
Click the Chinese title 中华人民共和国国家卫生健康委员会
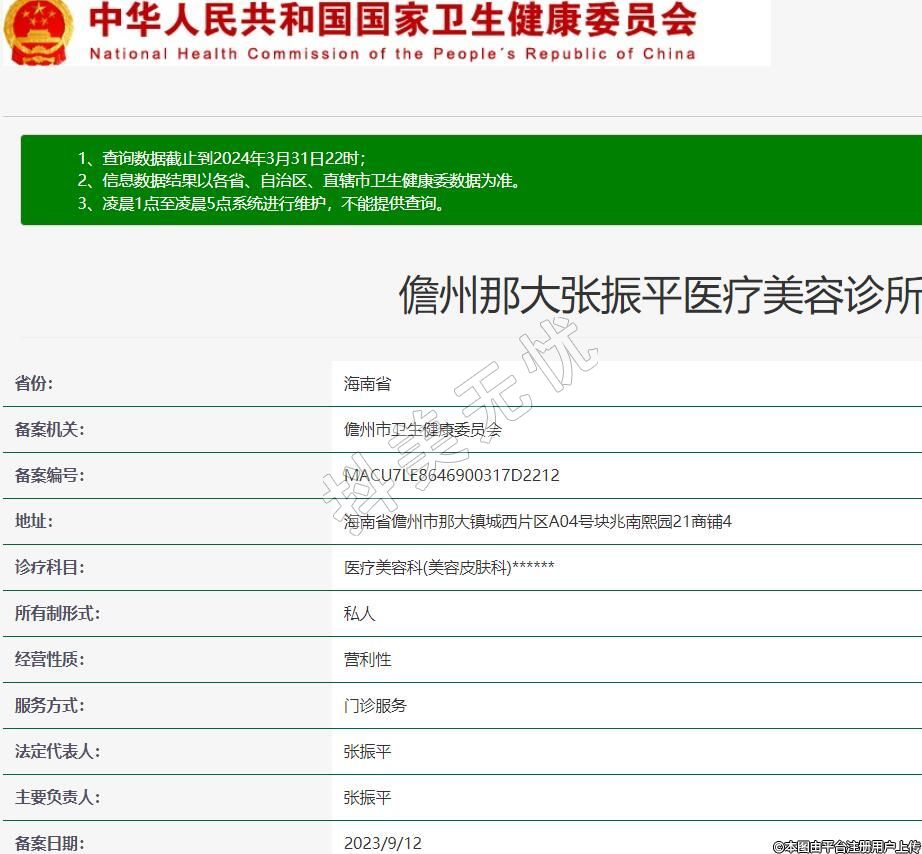(392, 20)
